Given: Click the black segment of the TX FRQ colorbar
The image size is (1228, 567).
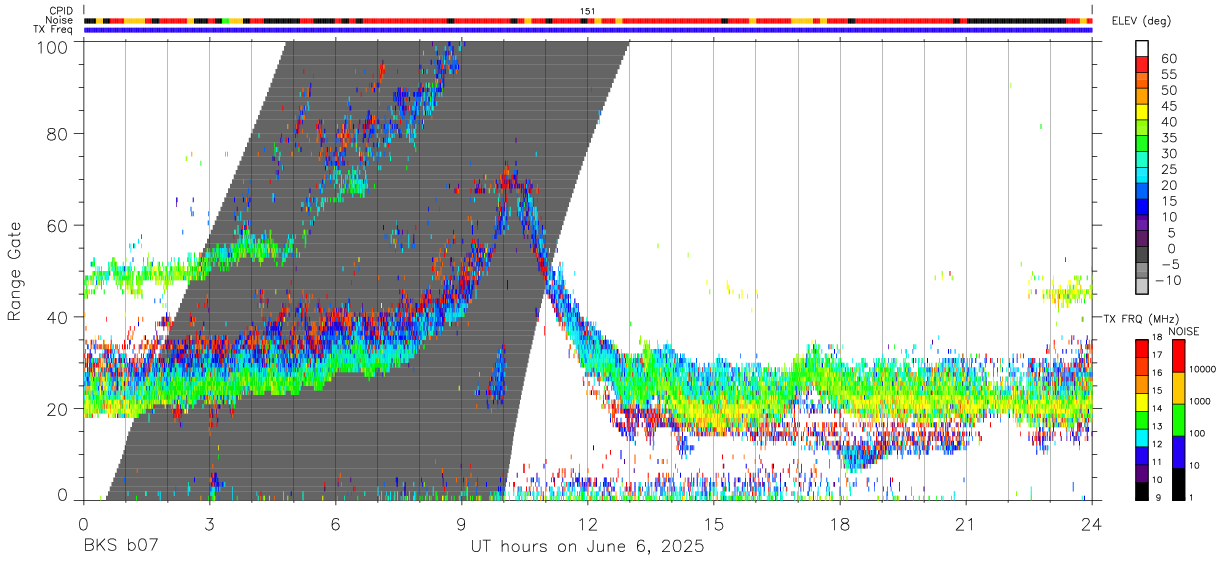Looking at the screenshot, I should coord(1143,491).
